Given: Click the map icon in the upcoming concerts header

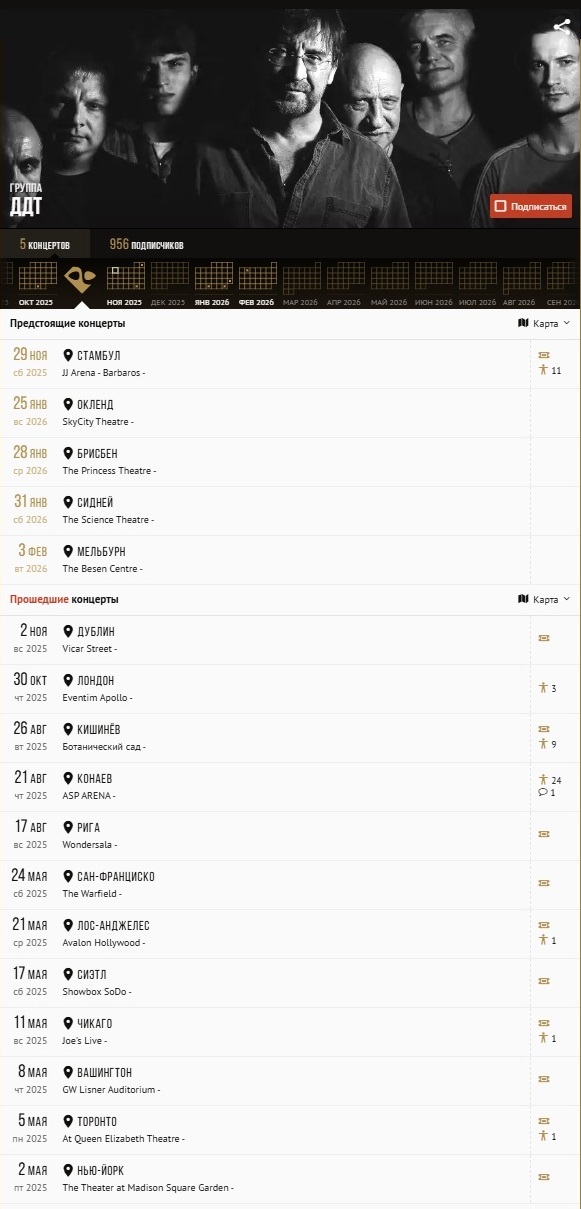Looking at the screenshot, I should pos(523,323).
